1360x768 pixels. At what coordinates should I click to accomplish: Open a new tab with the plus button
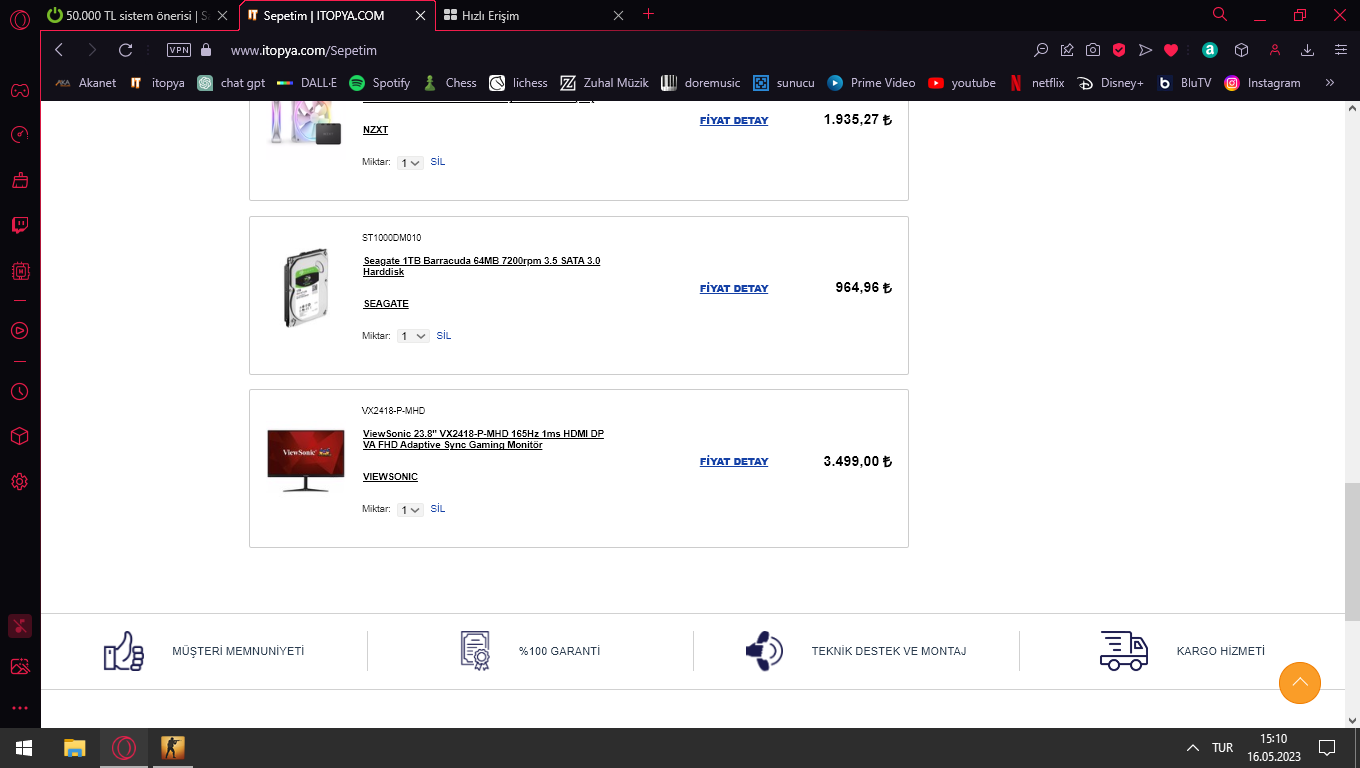648,14
